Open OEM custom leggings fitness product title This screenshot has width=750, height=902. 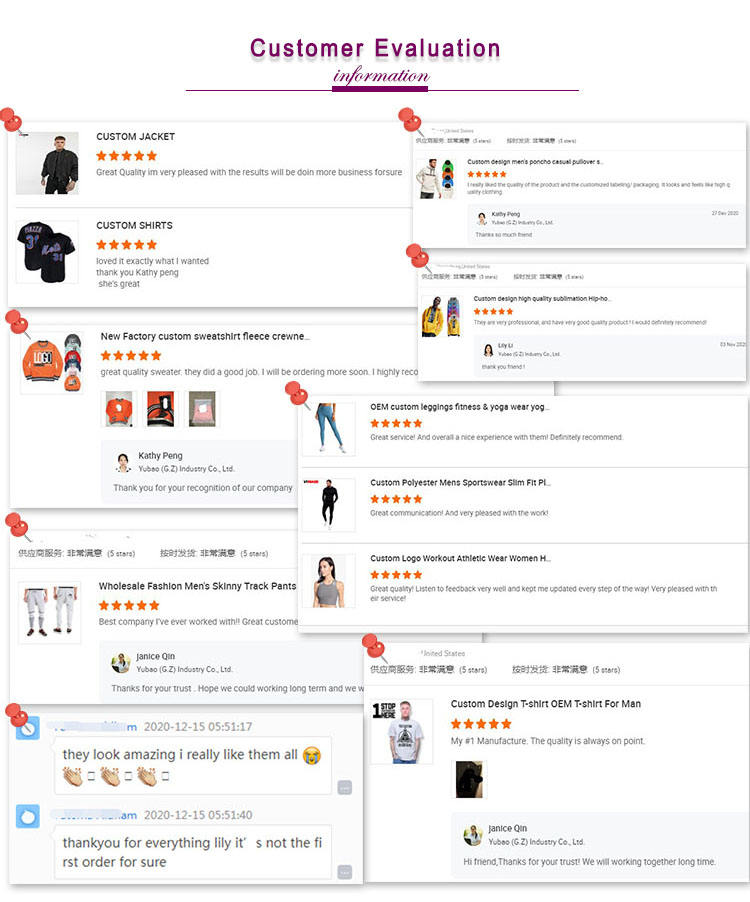(460, 407)
